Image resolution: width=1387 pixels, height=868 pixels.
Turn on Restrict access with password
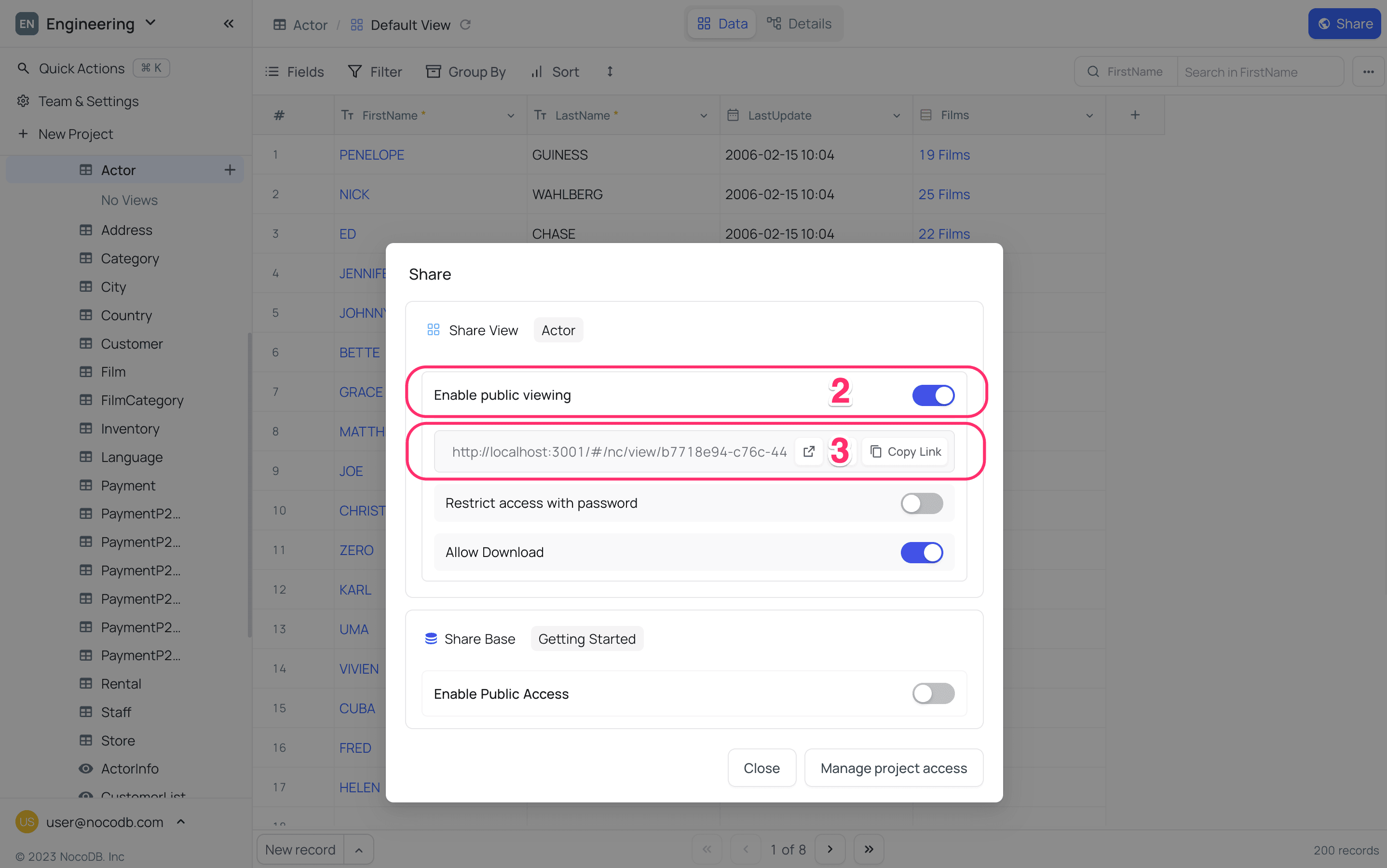click(x=922, y=503)
